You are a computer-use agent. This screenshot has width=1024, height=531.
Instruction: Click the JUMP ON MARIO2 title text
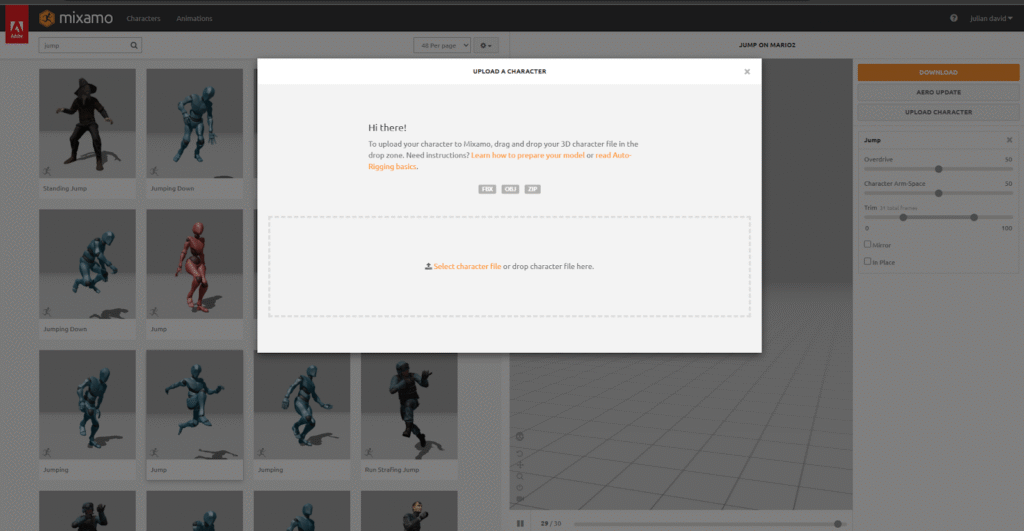point(767,45)
